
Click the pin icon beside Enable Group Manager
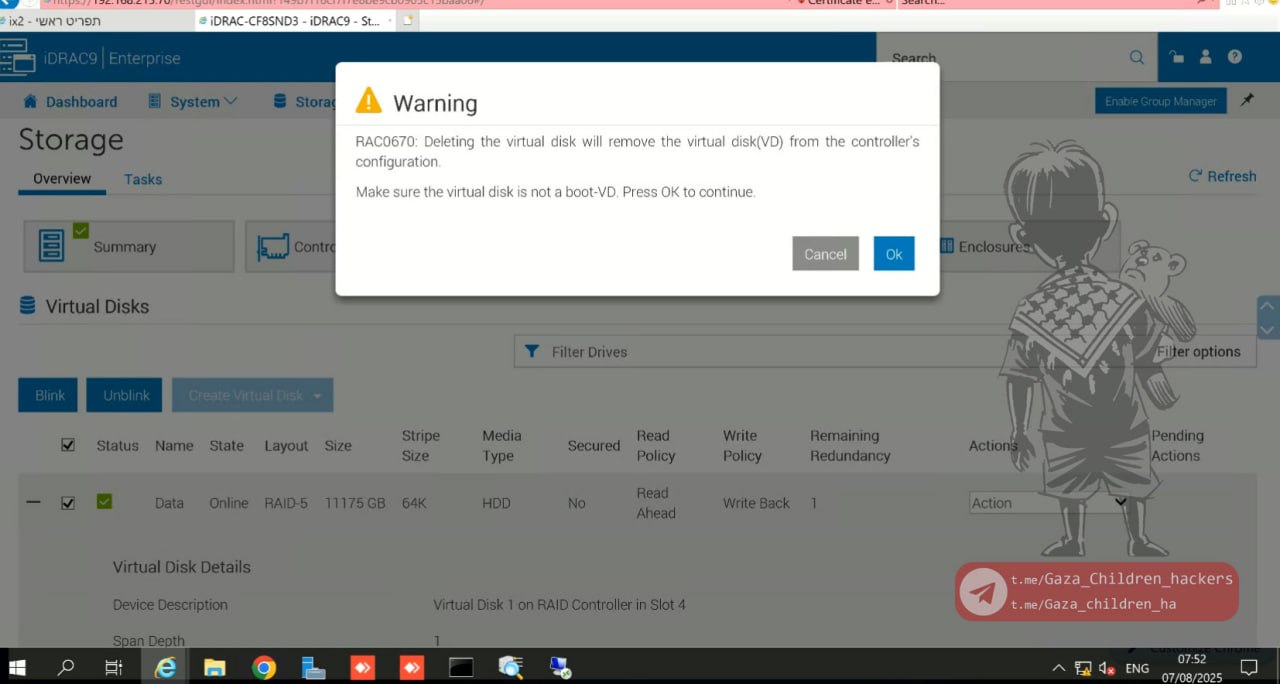(1247, 101)
